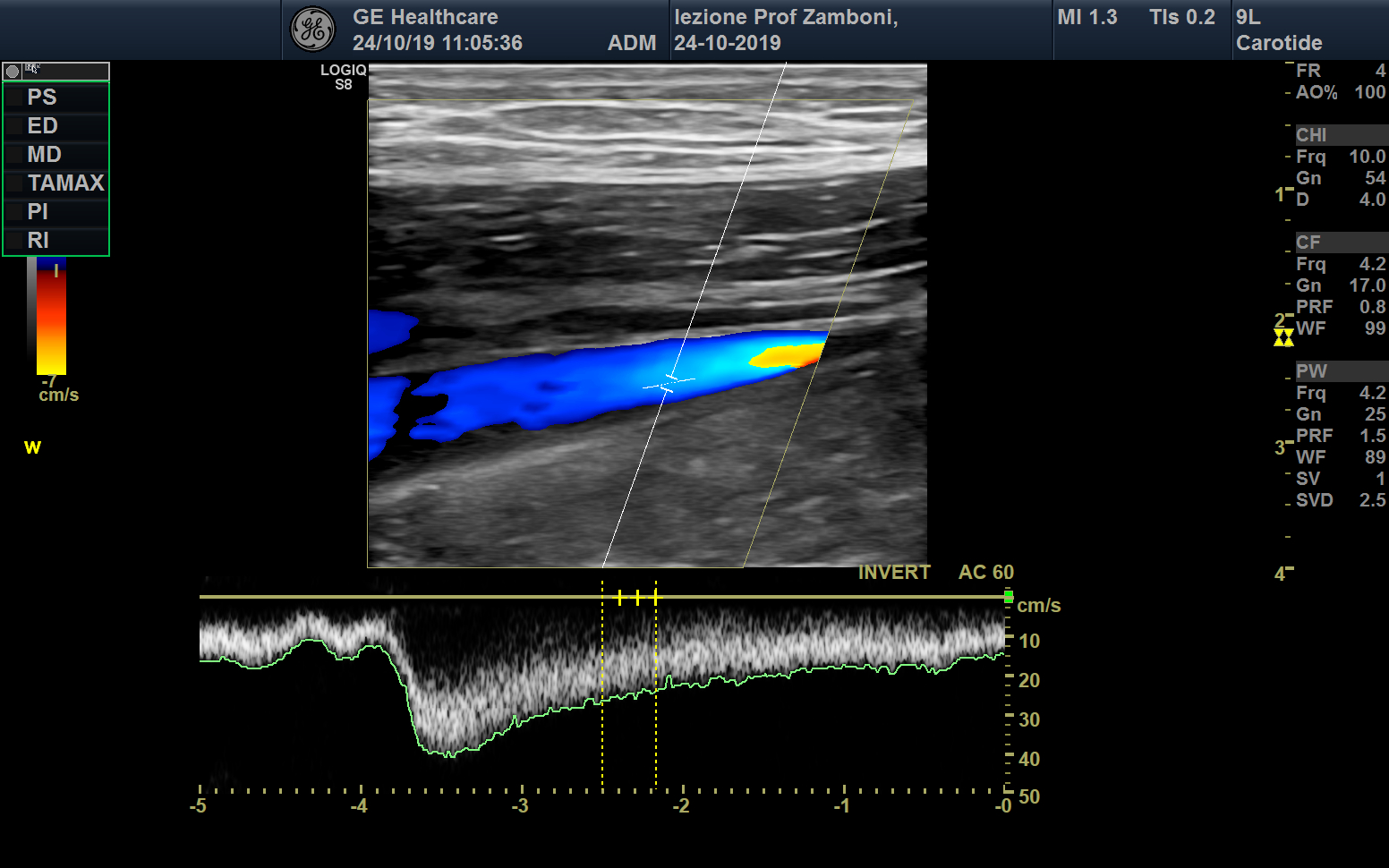This screenshot has height=868, width=1389.
Task: Click the middle yellow caliper tick on the baseline
Action: pyautogui.click(x=637, y=597)
